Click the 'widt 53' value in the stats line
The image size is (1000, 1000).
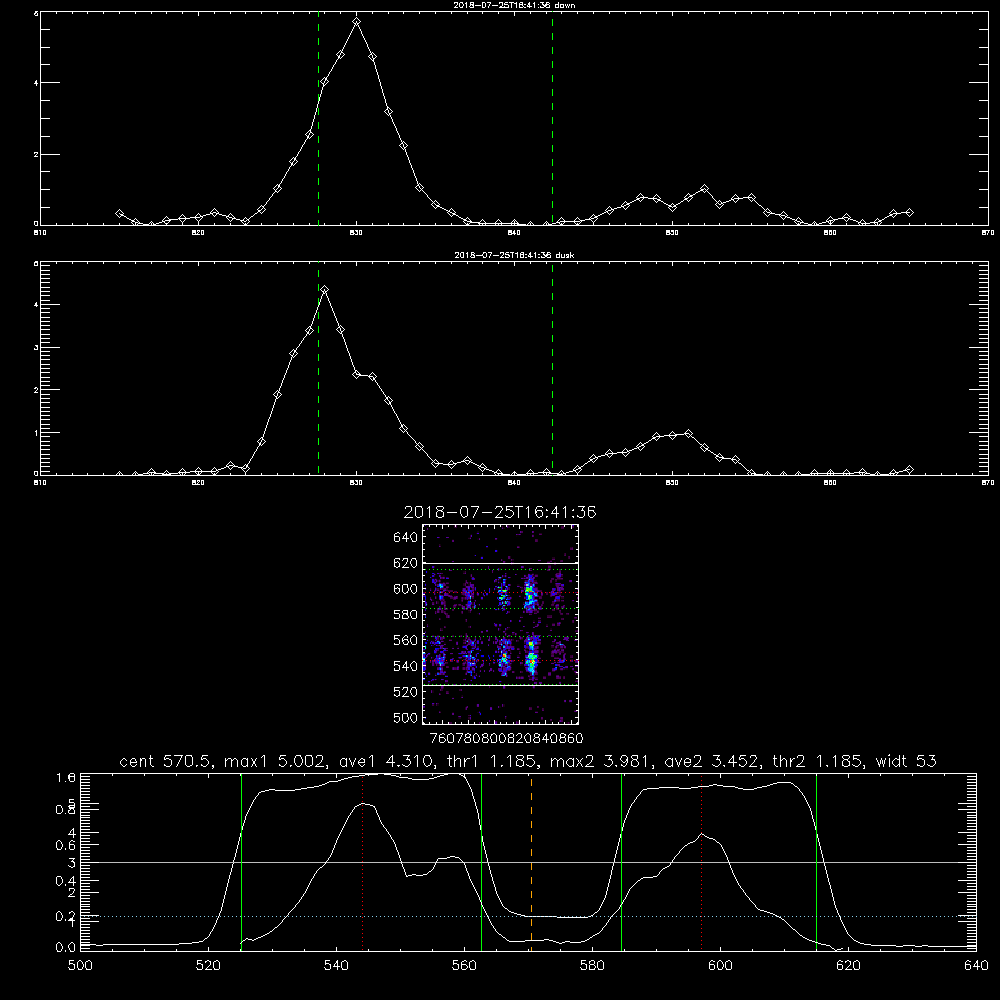click(906, 761)
